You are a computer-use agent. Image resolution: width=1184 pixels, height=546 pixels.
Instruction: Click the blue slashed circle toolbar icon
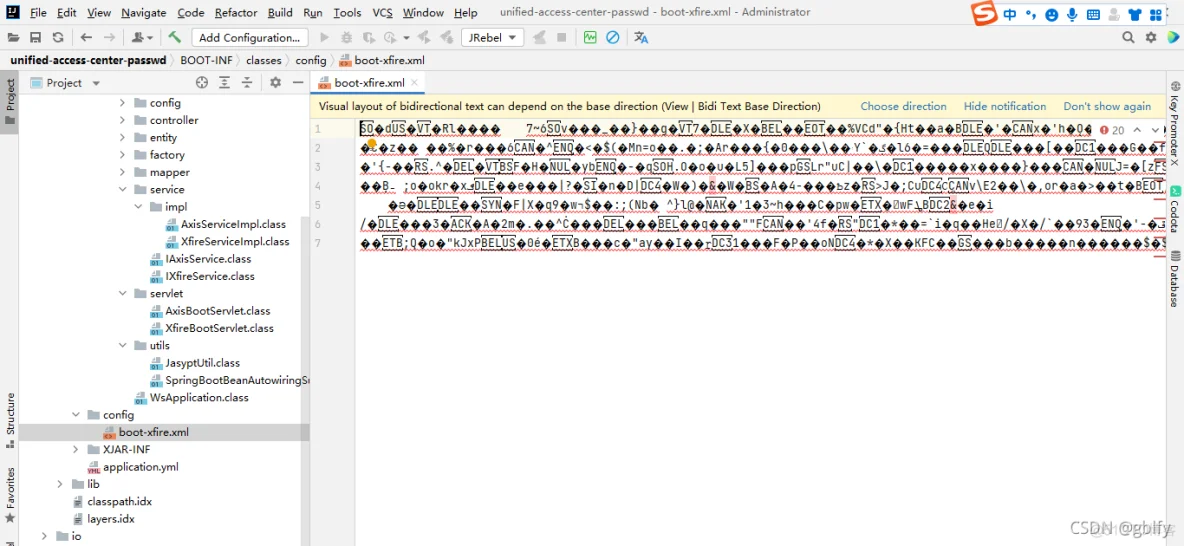coord(612,37)
